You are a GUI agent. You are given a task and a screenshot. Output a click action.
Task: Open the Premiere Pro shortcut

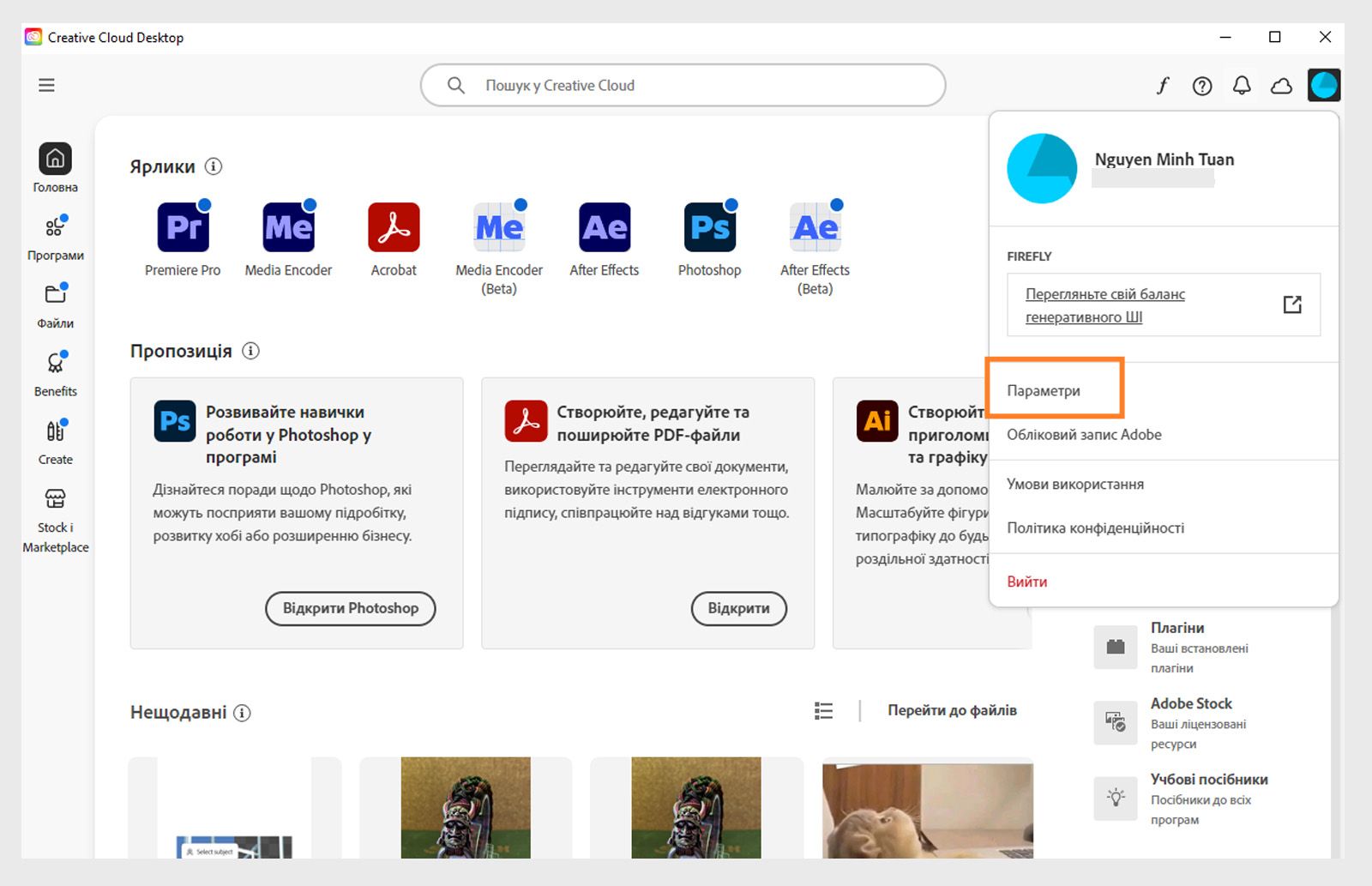coord(183,227)
